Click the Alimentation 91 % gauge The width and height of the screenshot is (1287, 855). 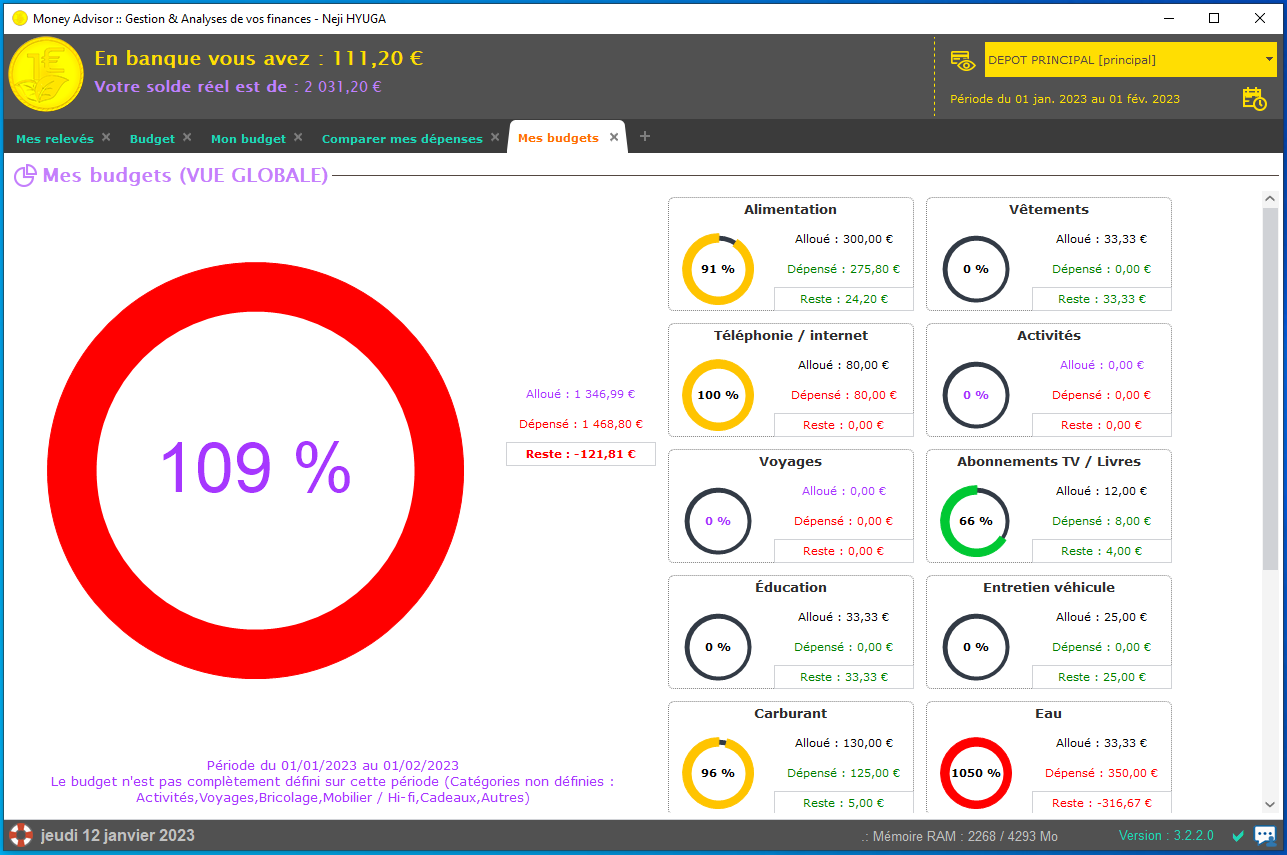coord(717,269)
